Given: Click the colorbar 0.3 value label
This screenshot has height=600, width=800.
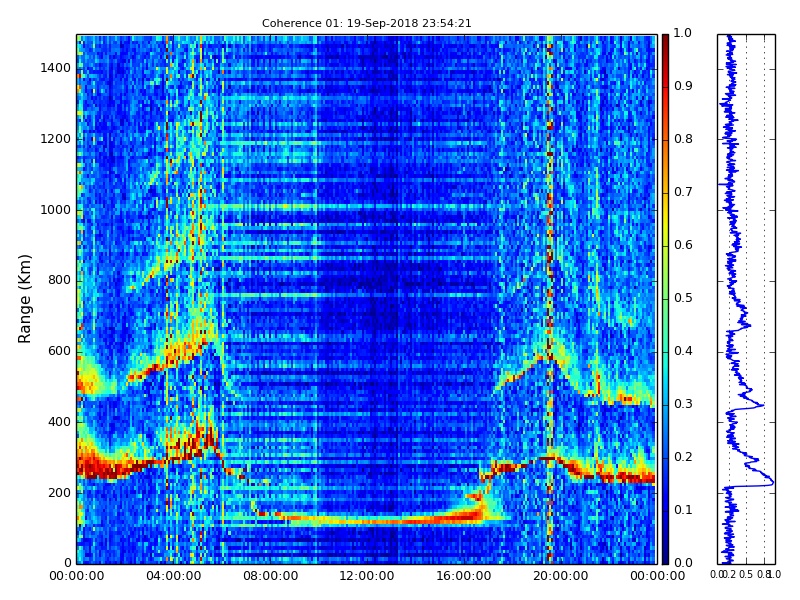Looking at the screenshot, I should [x=683, y=404].
